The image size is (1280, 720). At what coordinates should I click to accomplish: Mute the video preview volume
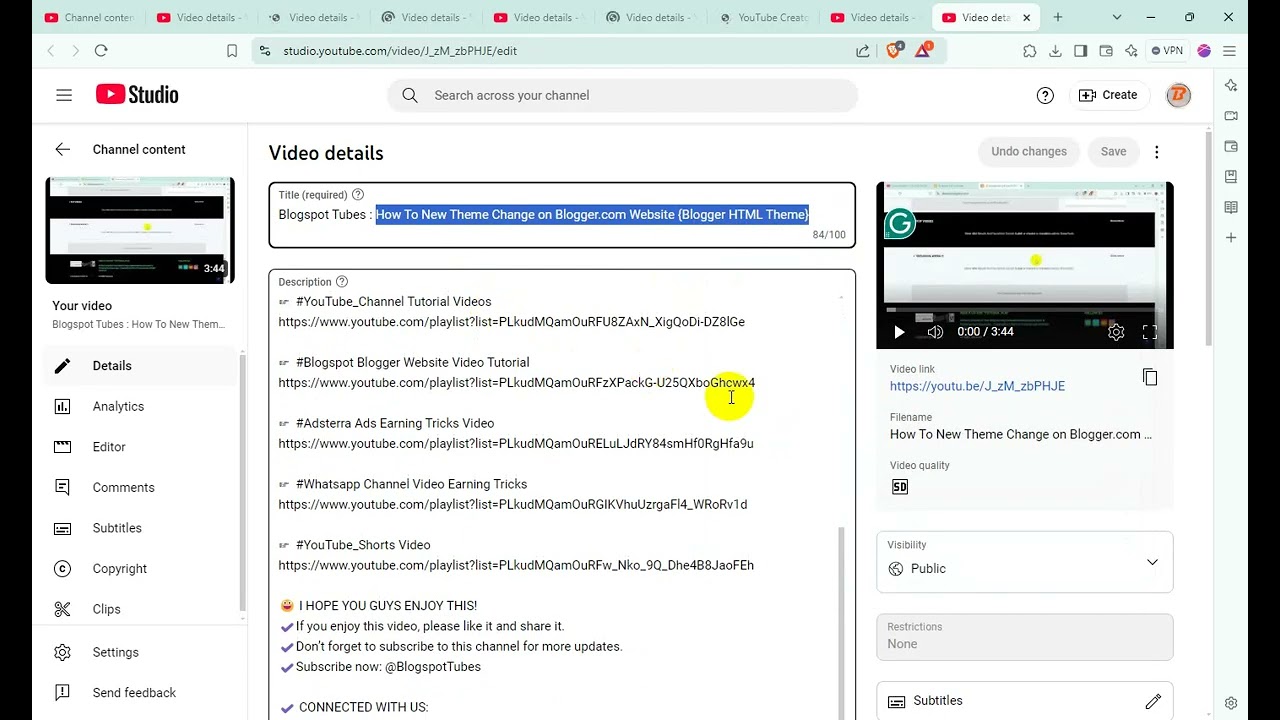coord(935,332)
